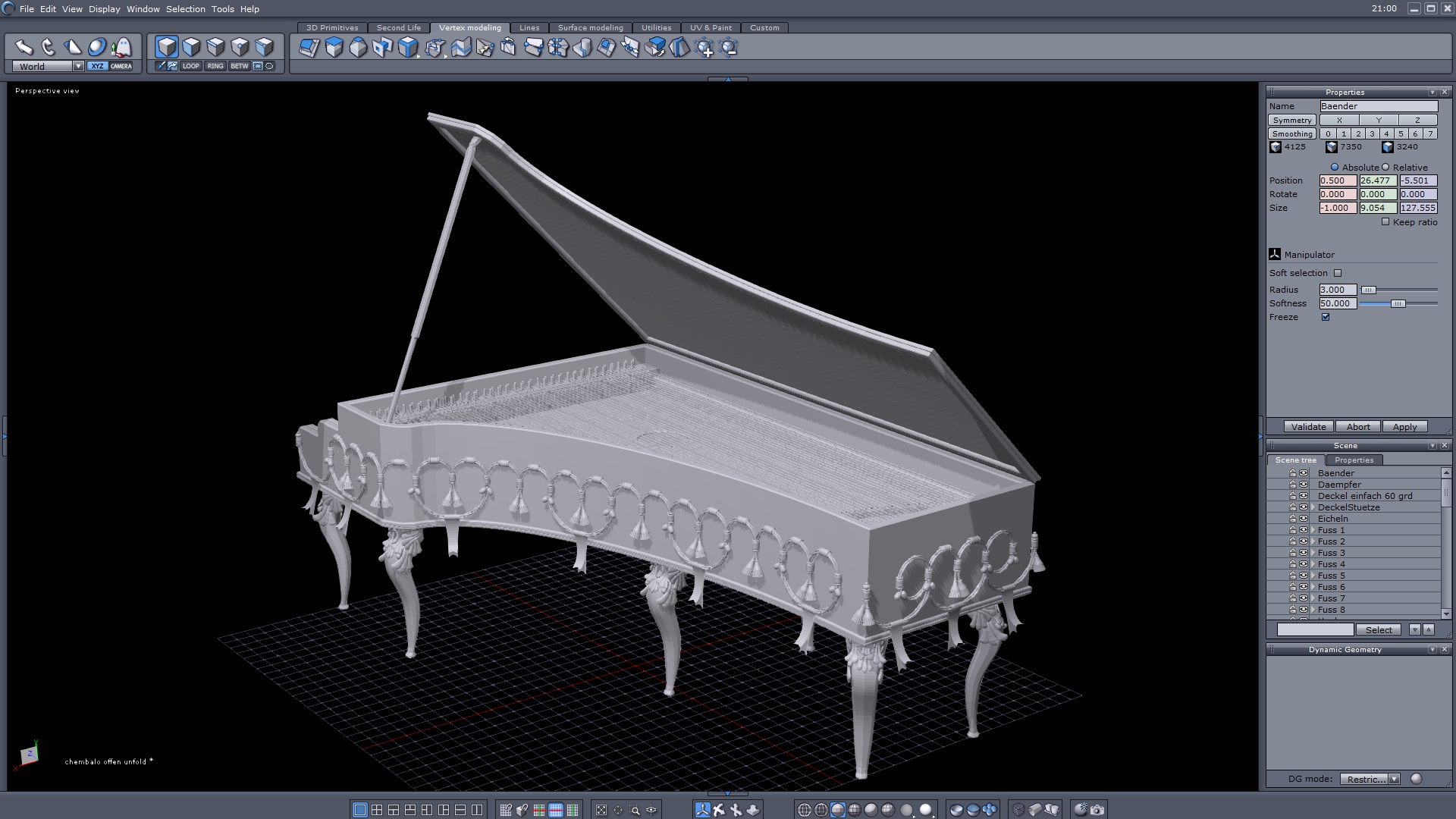Uncheck the Freeze checkbox

1326,317
